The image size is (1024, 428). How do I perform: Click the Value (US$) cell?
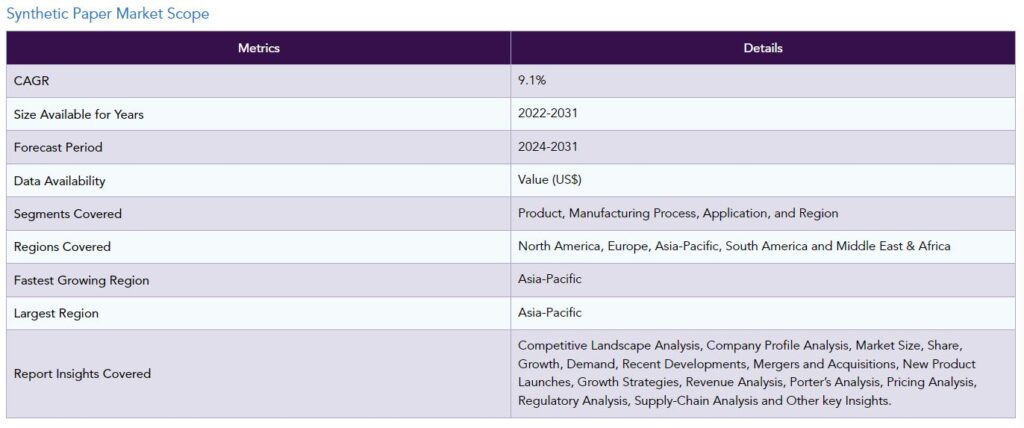[x=550, y=179]
